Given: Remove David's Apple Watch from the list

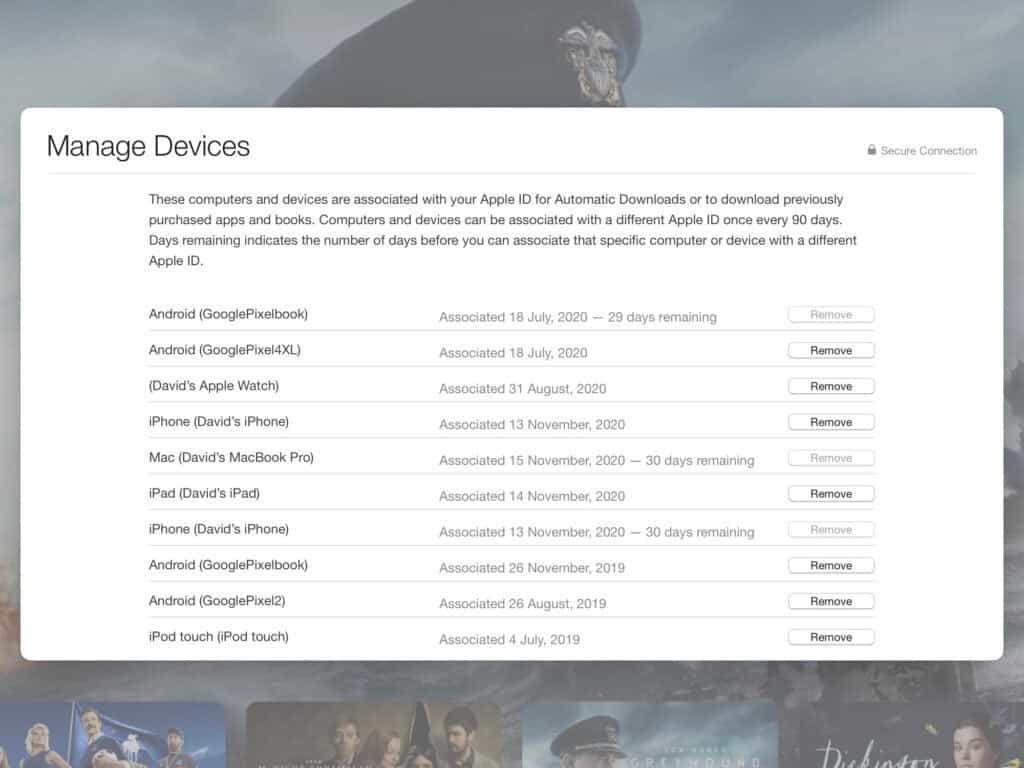Looking at the screenshot, I should coord(830,387).
